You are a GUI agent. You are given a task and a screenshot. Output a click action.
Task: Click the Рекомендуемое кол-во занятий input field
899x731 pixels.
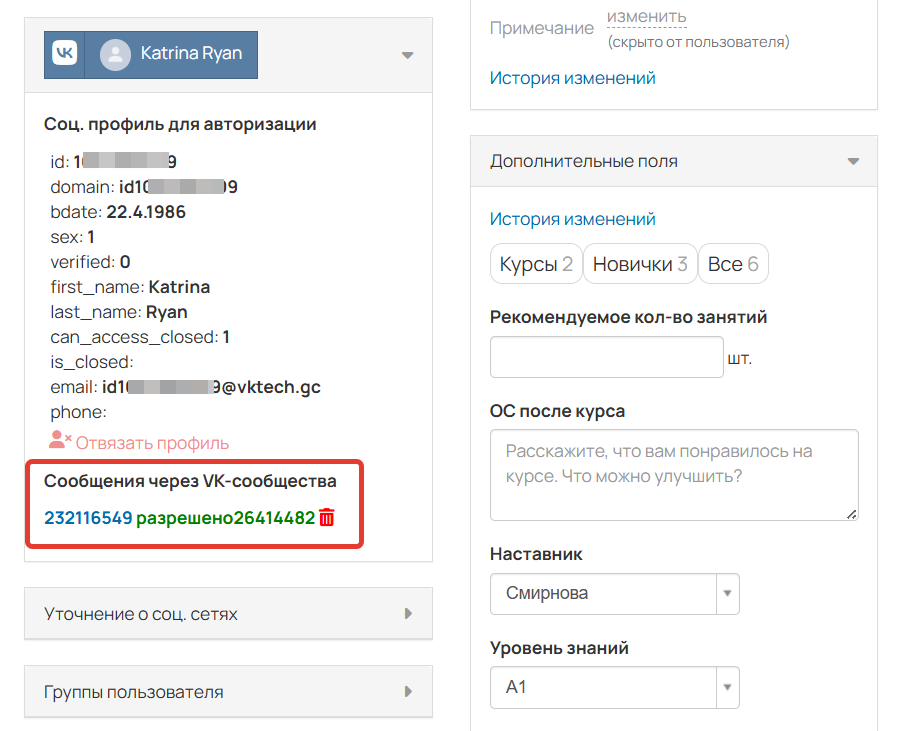tap(606, 357)
